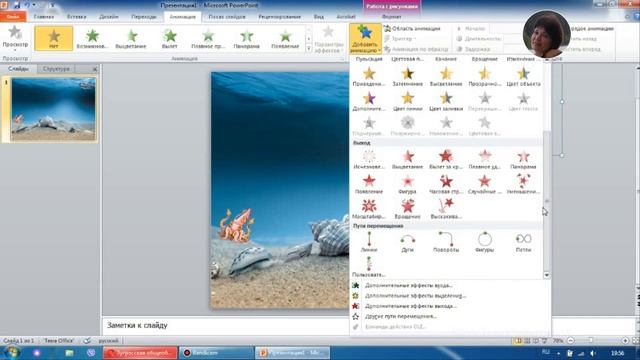Open the 'Формат' contextual tab

click(391, 17)
